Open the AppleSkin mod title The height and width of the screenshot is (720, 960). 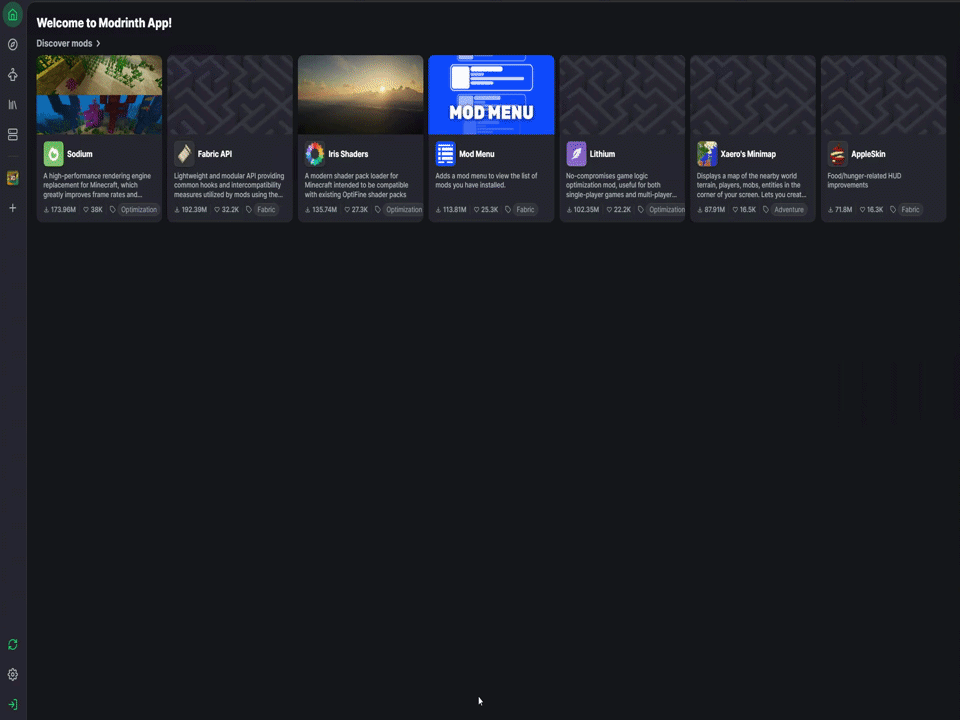(x=868, y=154)
